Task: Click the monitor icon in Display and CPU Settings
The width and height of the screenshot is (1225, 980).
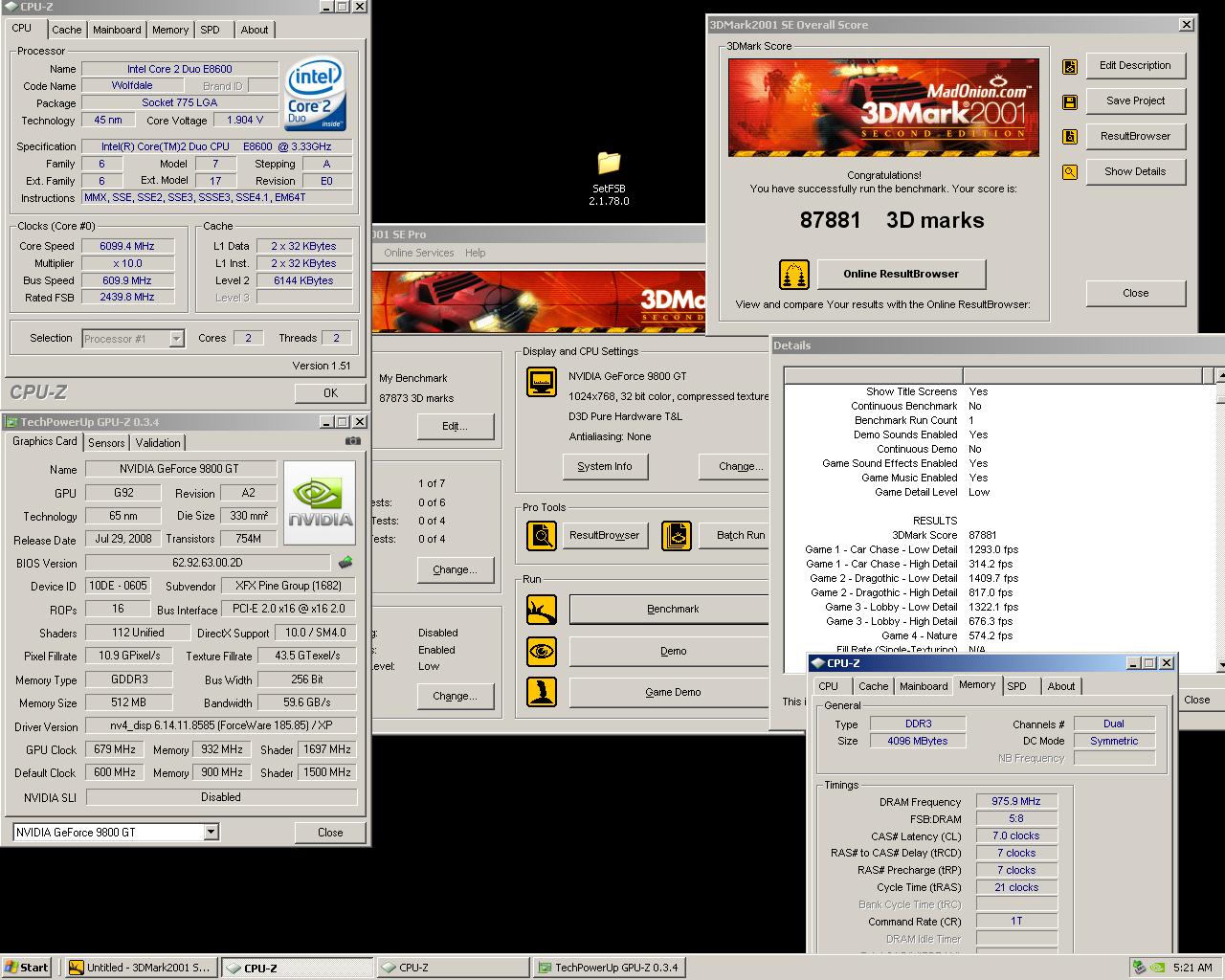Action: coord(542,381)
